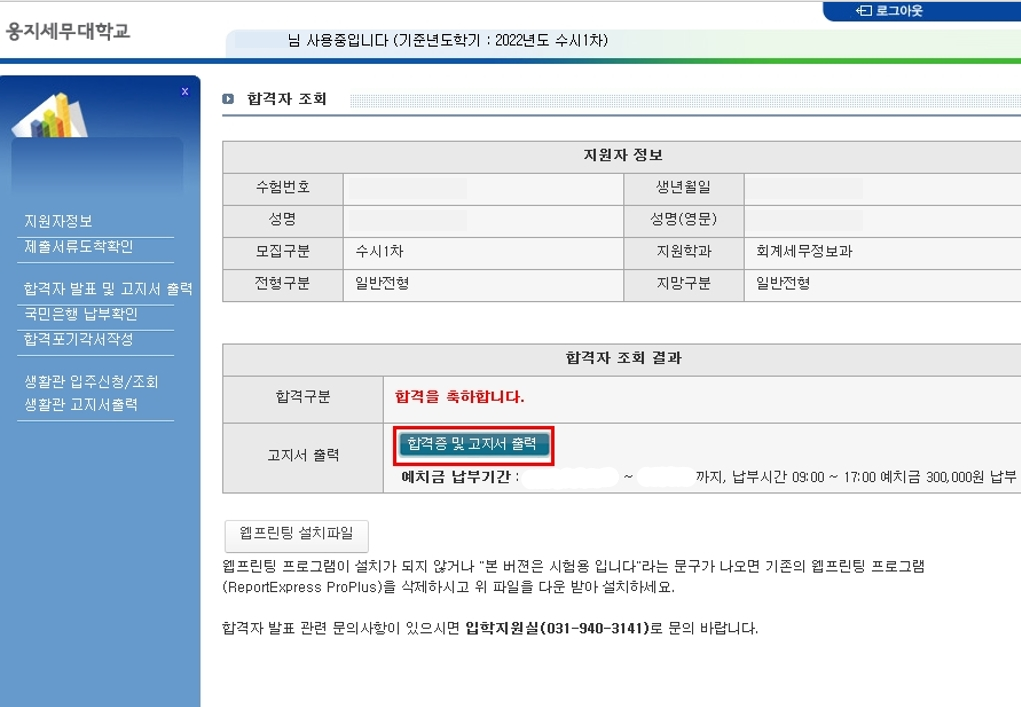The width and height of the screenshot is (1021, 707).
Task: Download via 웹프린팅 설치파일 button
Action: [x=289, y=532]
